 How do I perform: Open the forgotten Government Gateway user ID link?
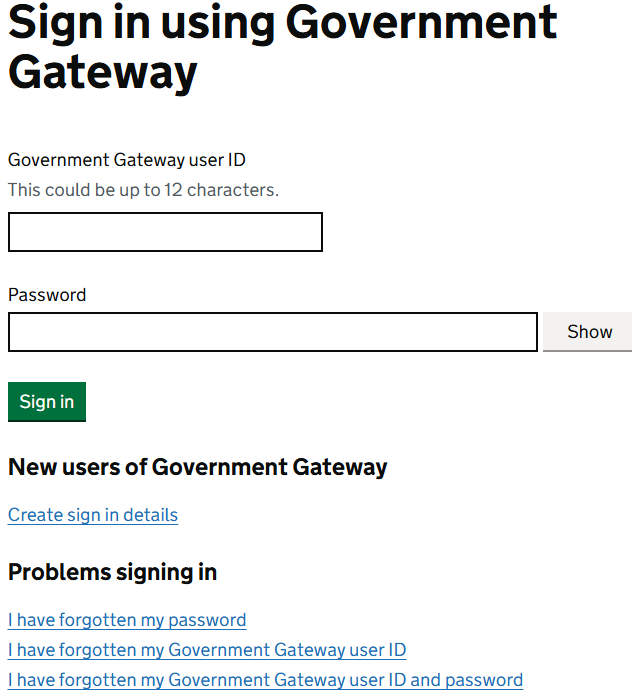(x=207, y=650)
